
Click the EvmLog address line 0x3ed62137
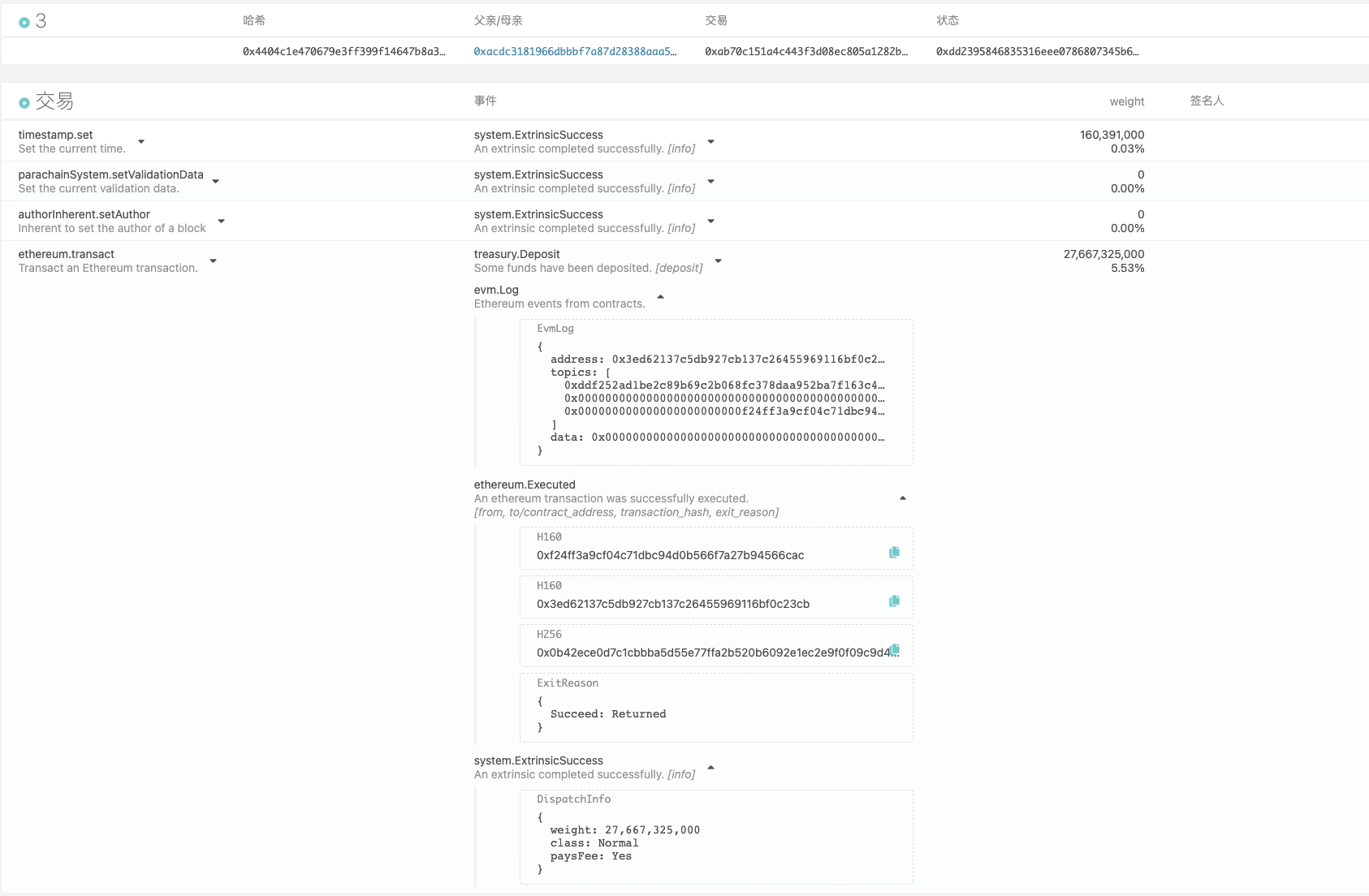click(x=718, y=360)
